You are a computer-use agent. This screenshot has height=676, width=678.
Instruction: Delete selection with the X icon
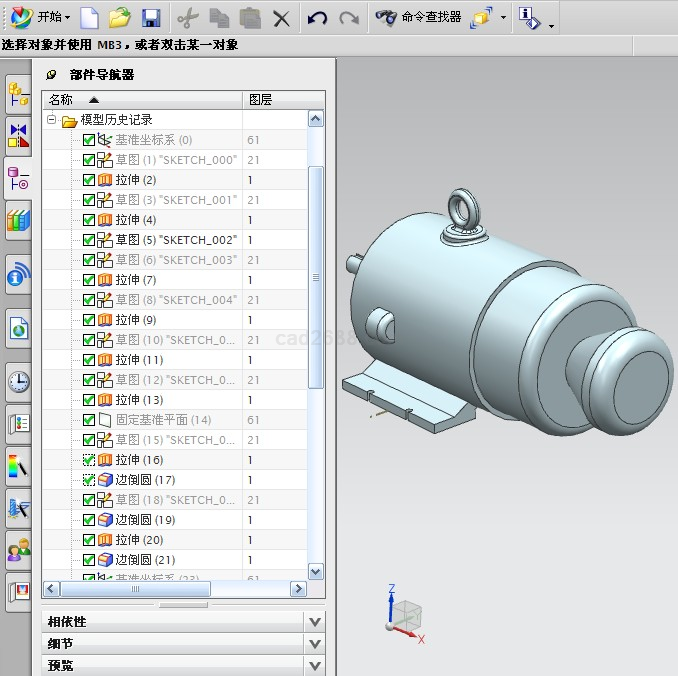pos(282,18)
